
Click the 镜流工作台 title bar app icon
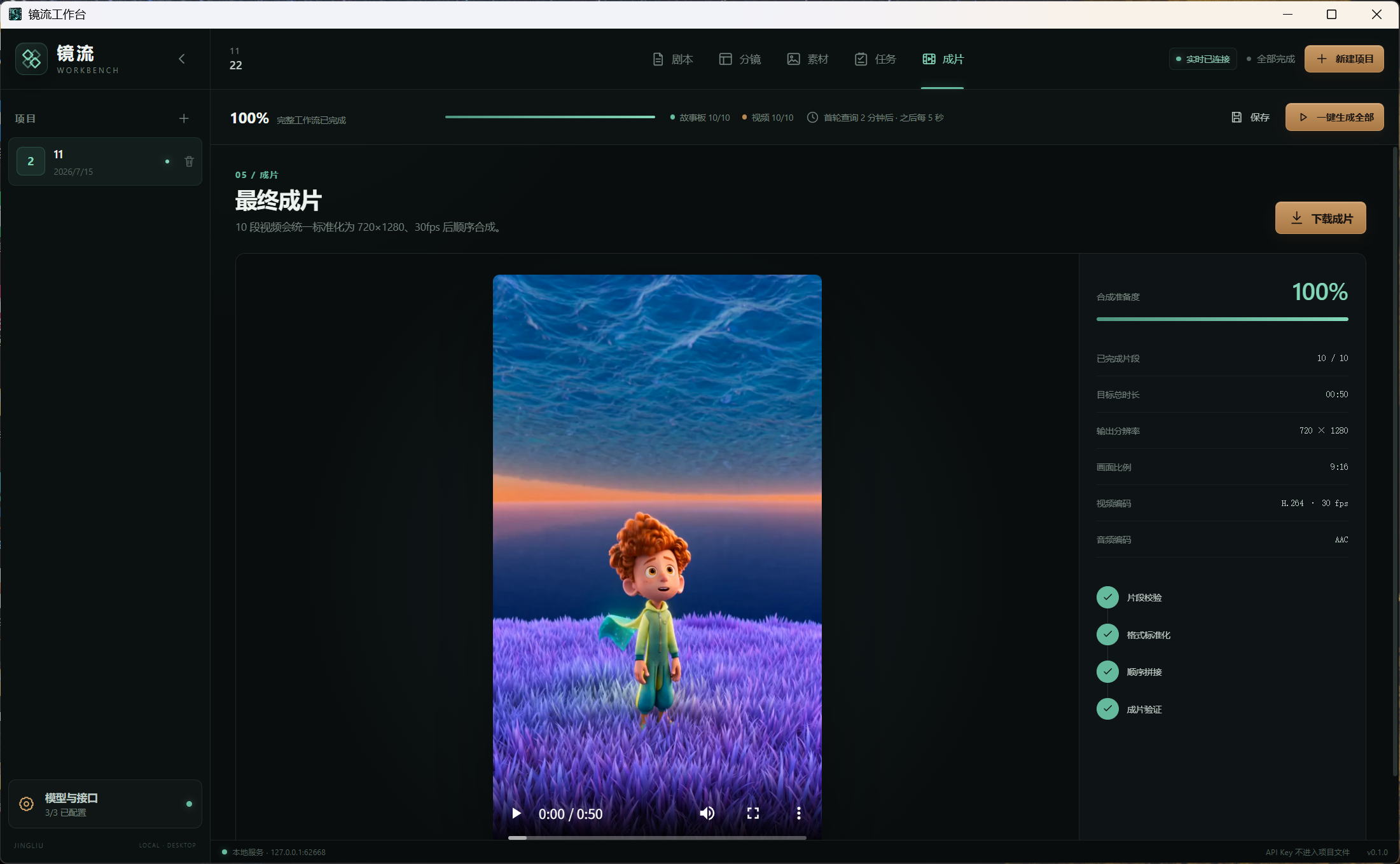pyautogui.click(x=15, y=14)
